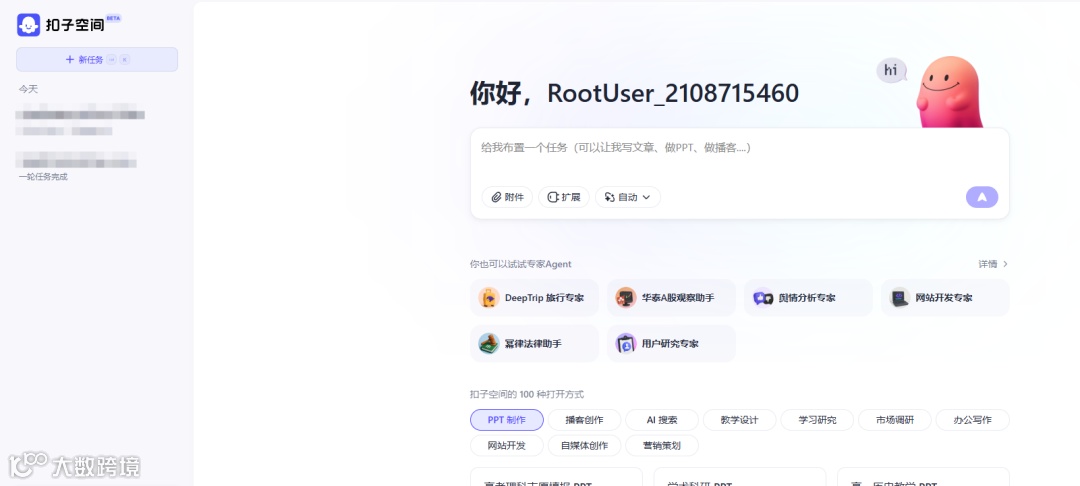Choose the DeepTrip 旅行专家 suitcase icon
1080x486 pixels.
488,298
